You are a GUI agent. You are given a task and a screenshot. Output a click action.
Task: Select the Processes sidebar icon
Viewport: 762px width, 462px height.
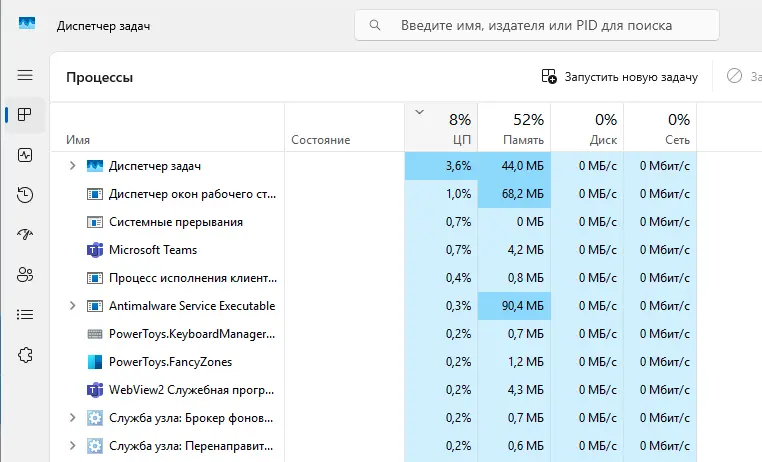(25, 115)
